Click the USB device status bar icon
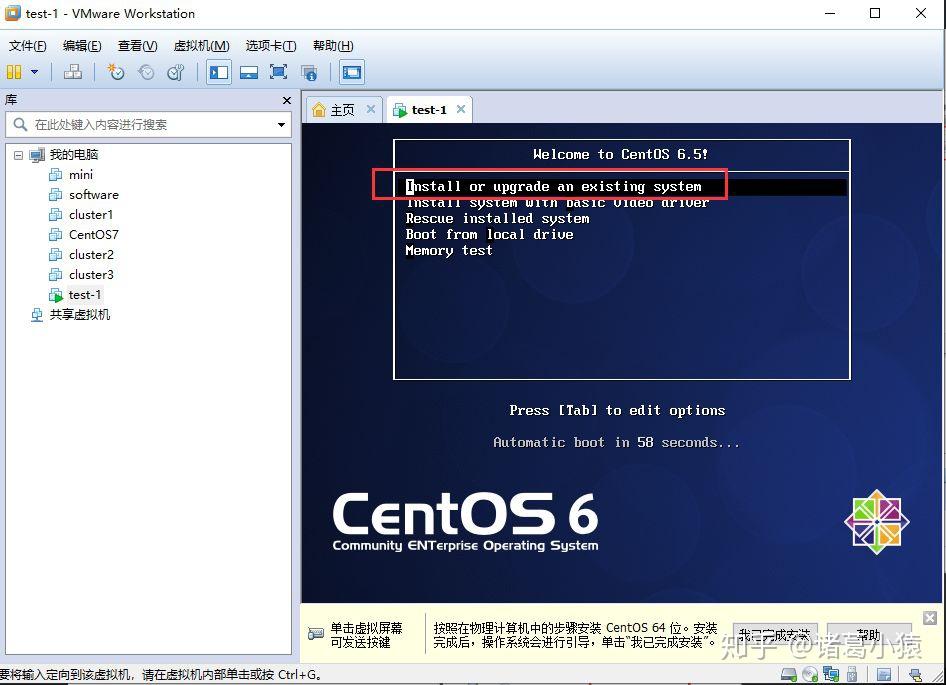 [851, 671]
